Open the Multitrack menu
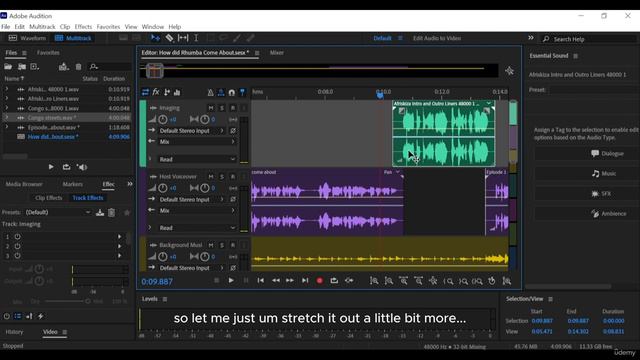This screenshot has width=640, height=360. [x=42, y=27]
